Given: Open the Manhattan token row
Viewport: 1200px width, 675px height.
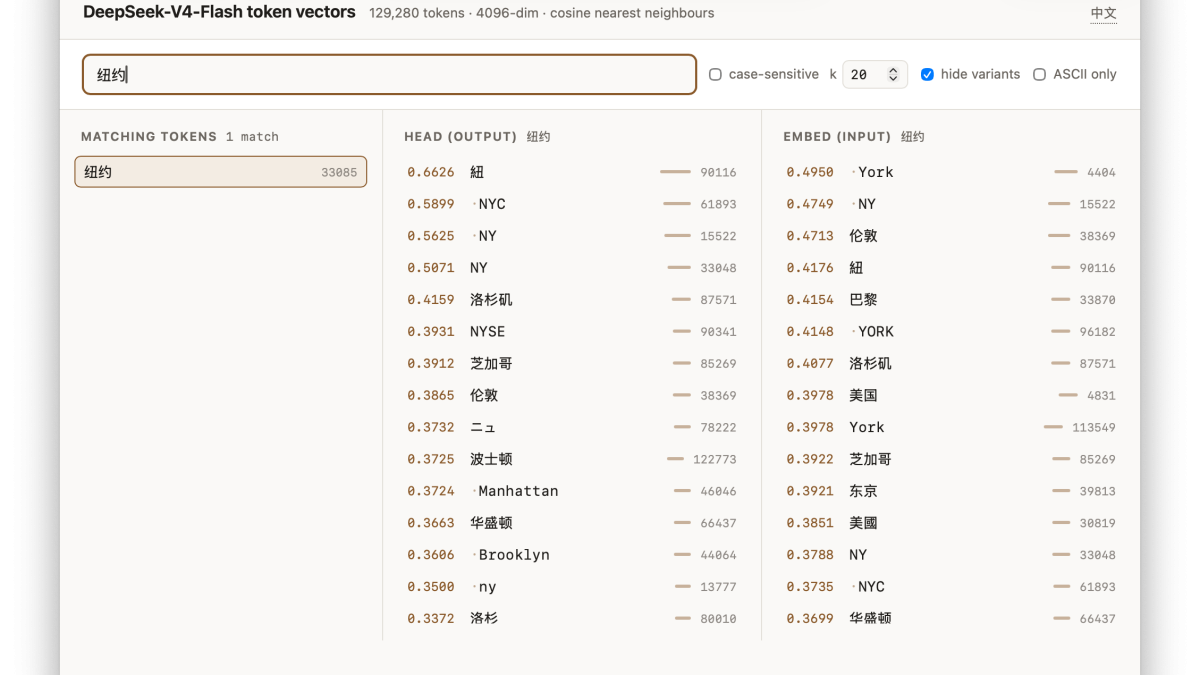Looking at the screenshot, I should (572, 491).
